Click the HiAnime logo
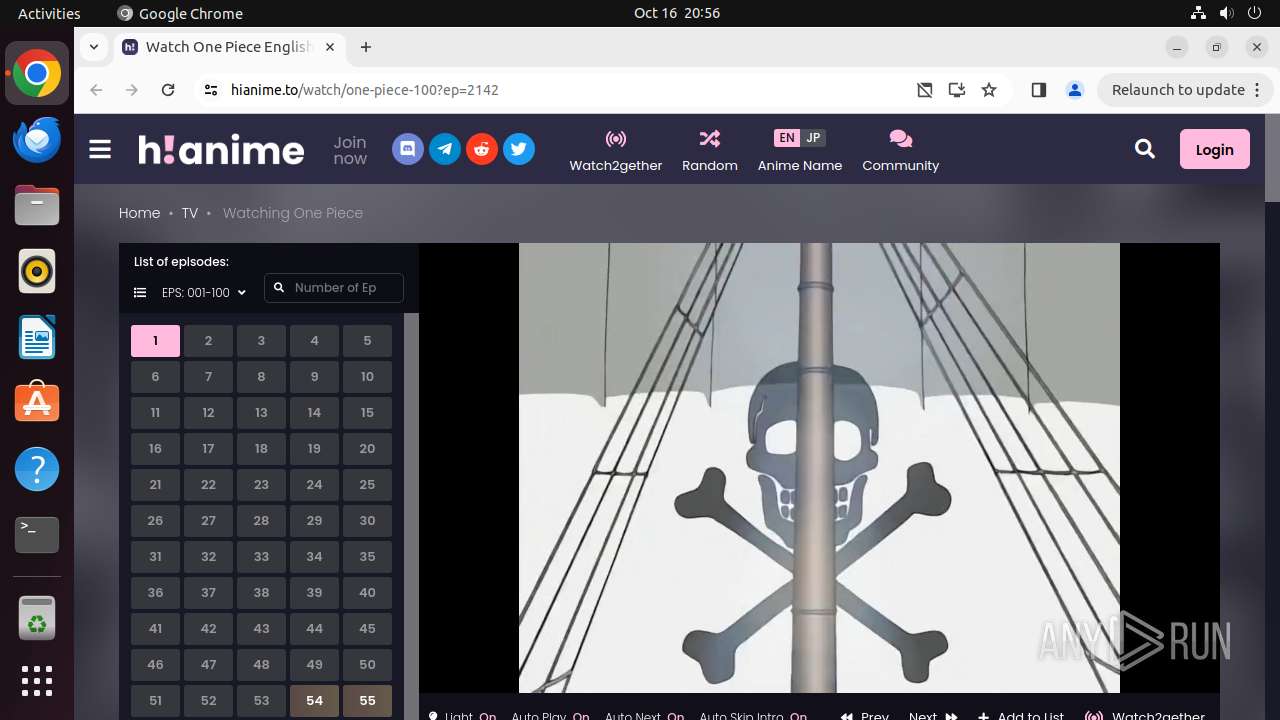The height and width of the screenshot is (720, 1280). tap(221, 149)
